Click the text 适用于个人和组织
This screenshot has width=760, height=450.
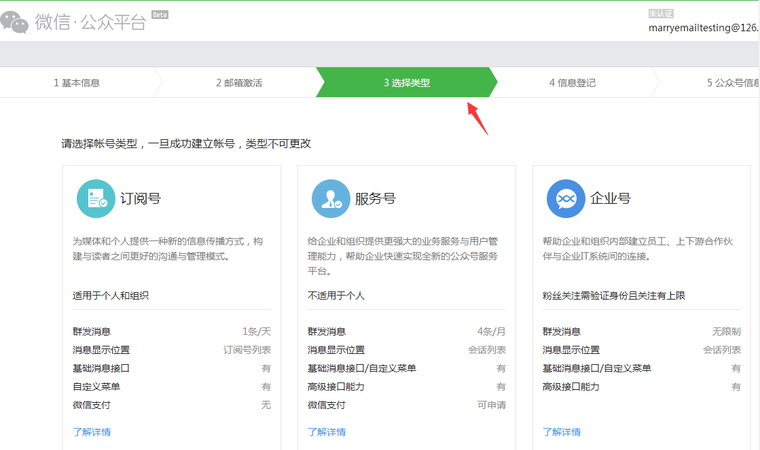[x=111, y=296]
